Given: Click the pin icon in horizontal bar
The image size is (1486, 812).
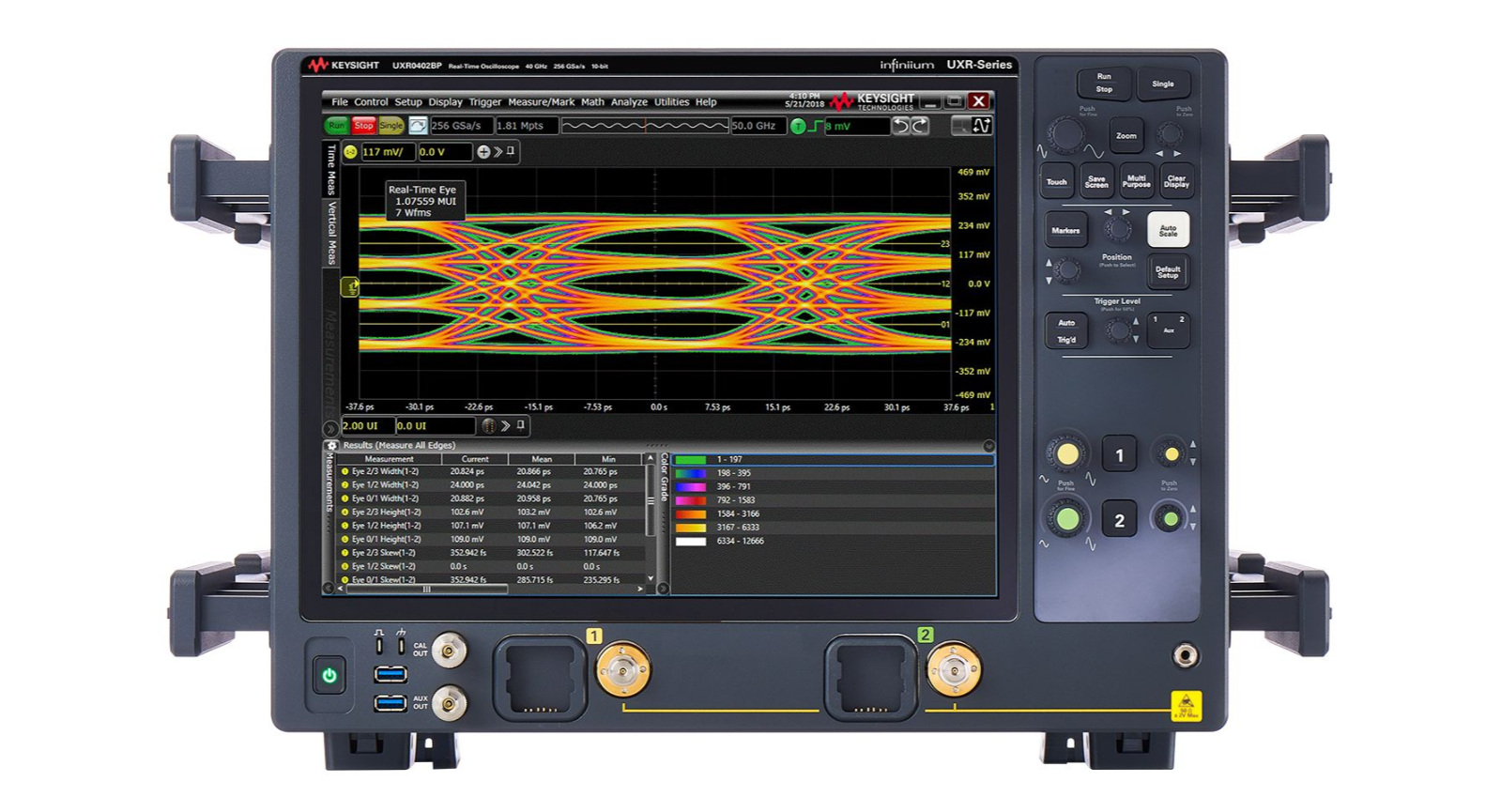Looking at the screenshot, I should click(x=521, y=425).
